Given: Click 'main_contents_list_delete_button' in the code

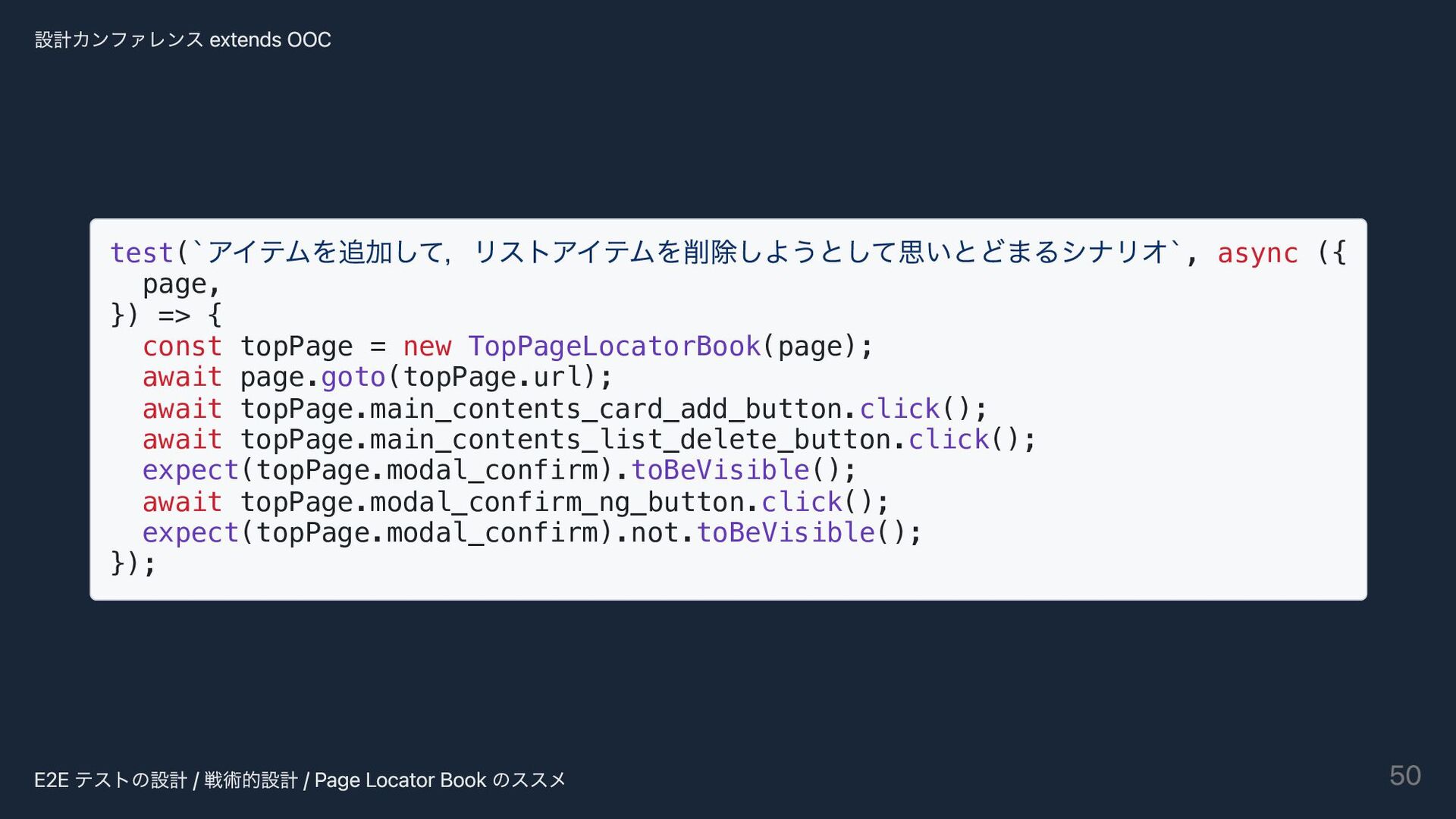Looking at the screenshot, I should click(629, 440).
